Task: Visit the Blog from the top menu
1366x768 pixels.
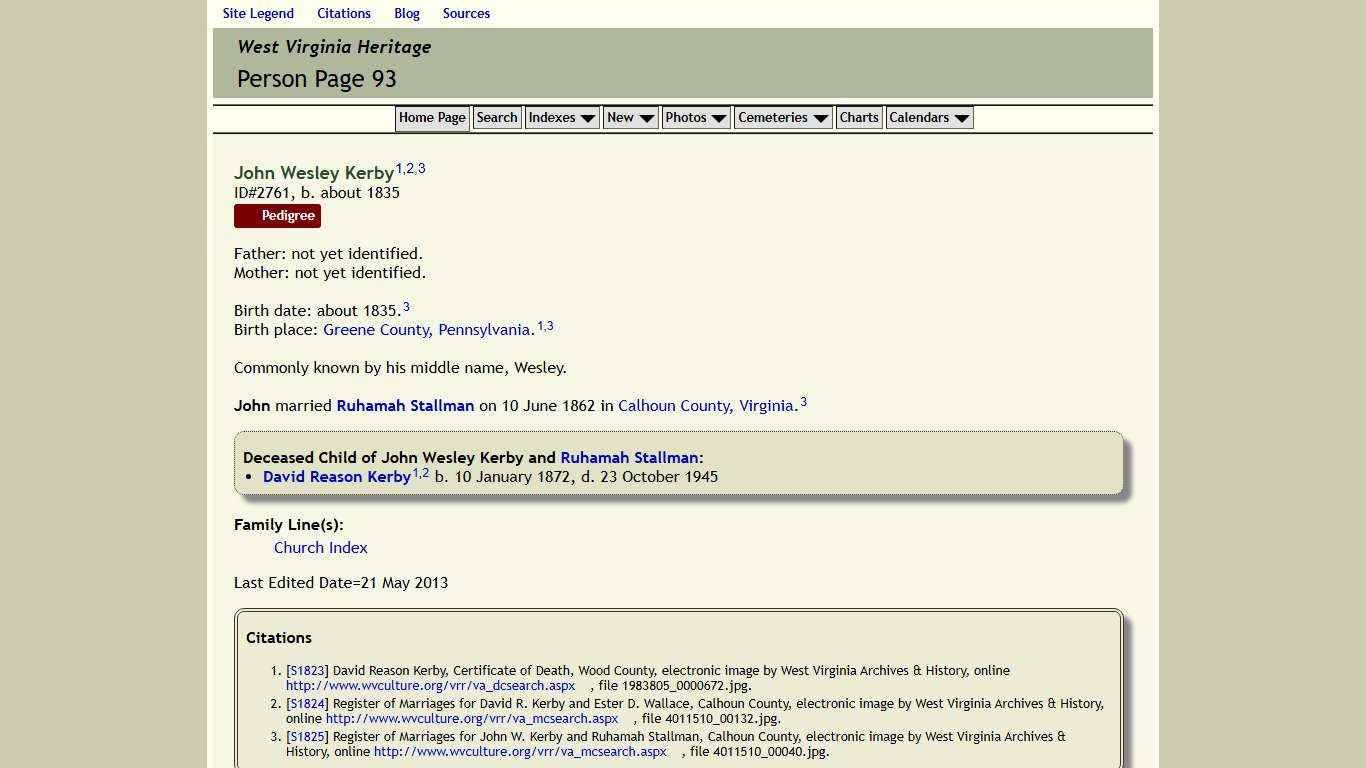Action: point(406,13)
